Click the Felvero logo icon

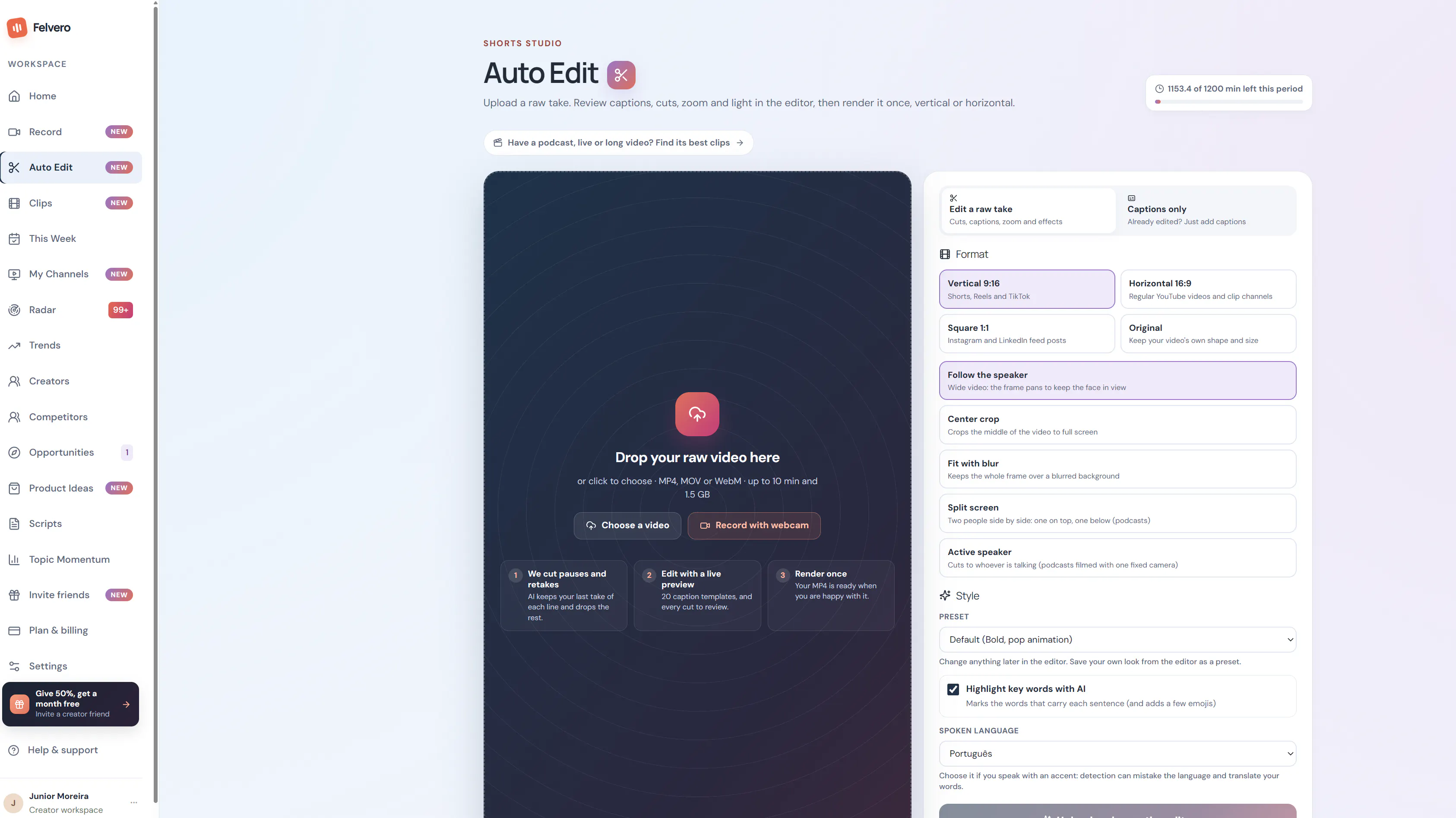tap(17, 27)
